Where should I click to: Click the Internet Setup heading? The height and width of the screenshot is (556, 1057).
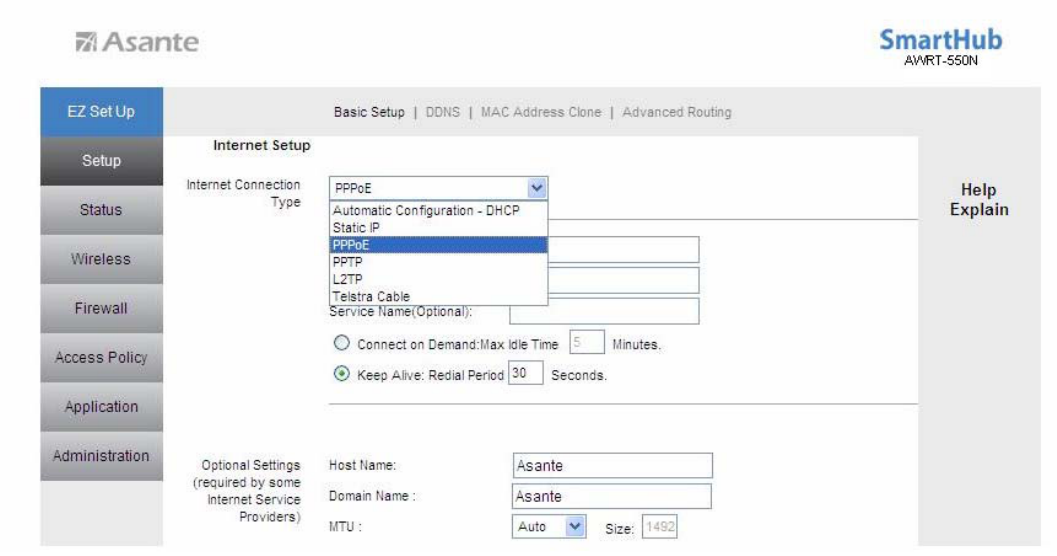coord(262,145)
